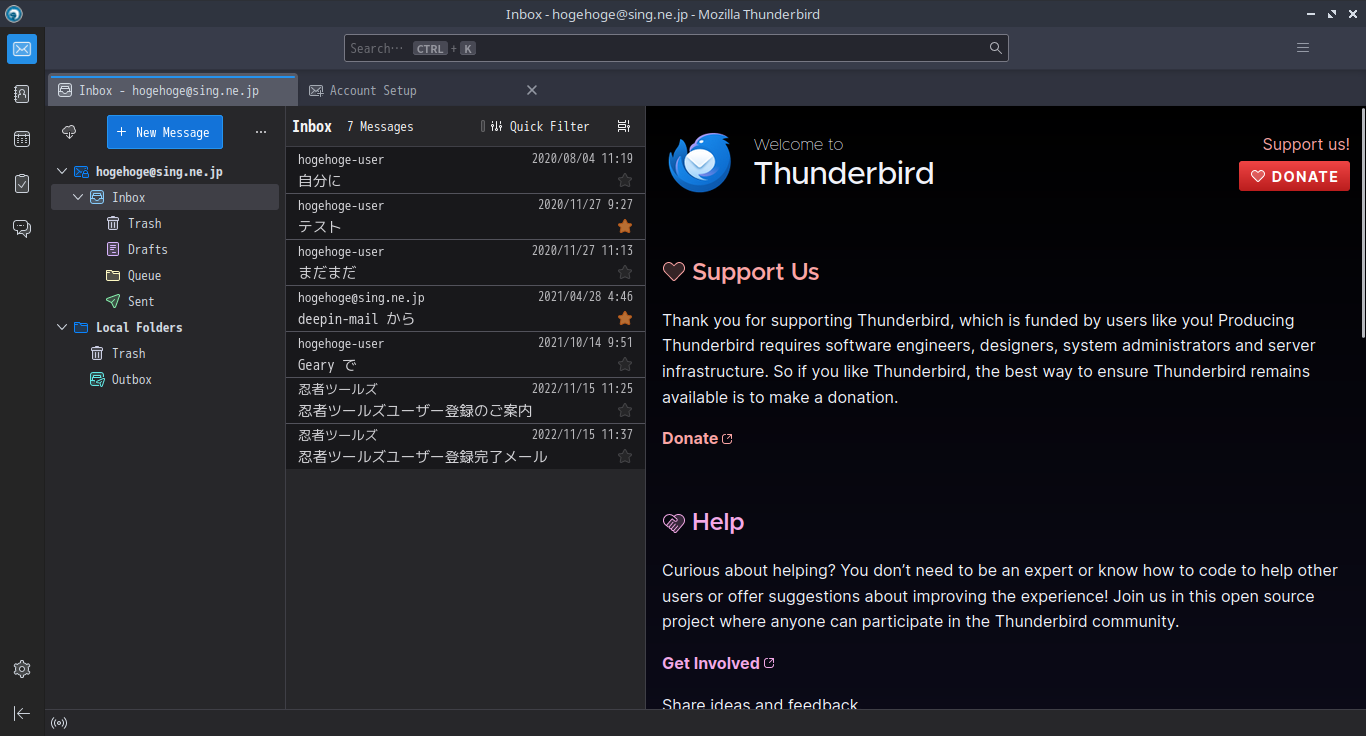The image size is (1366, 736).
Task: Select the Drafts folder
Action: click(x=165, y=250)
